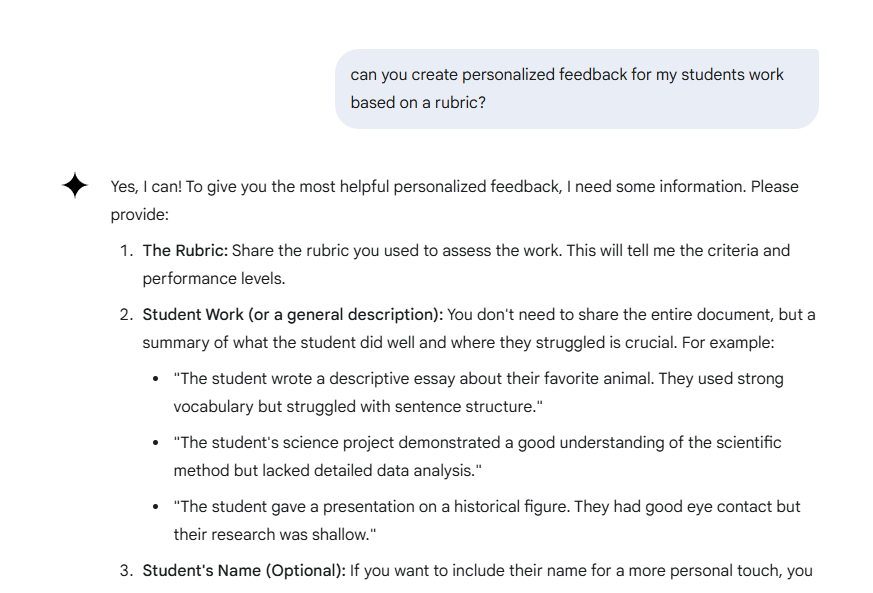Click the text "method but lacked detailed data analysis."

point(327,471)
